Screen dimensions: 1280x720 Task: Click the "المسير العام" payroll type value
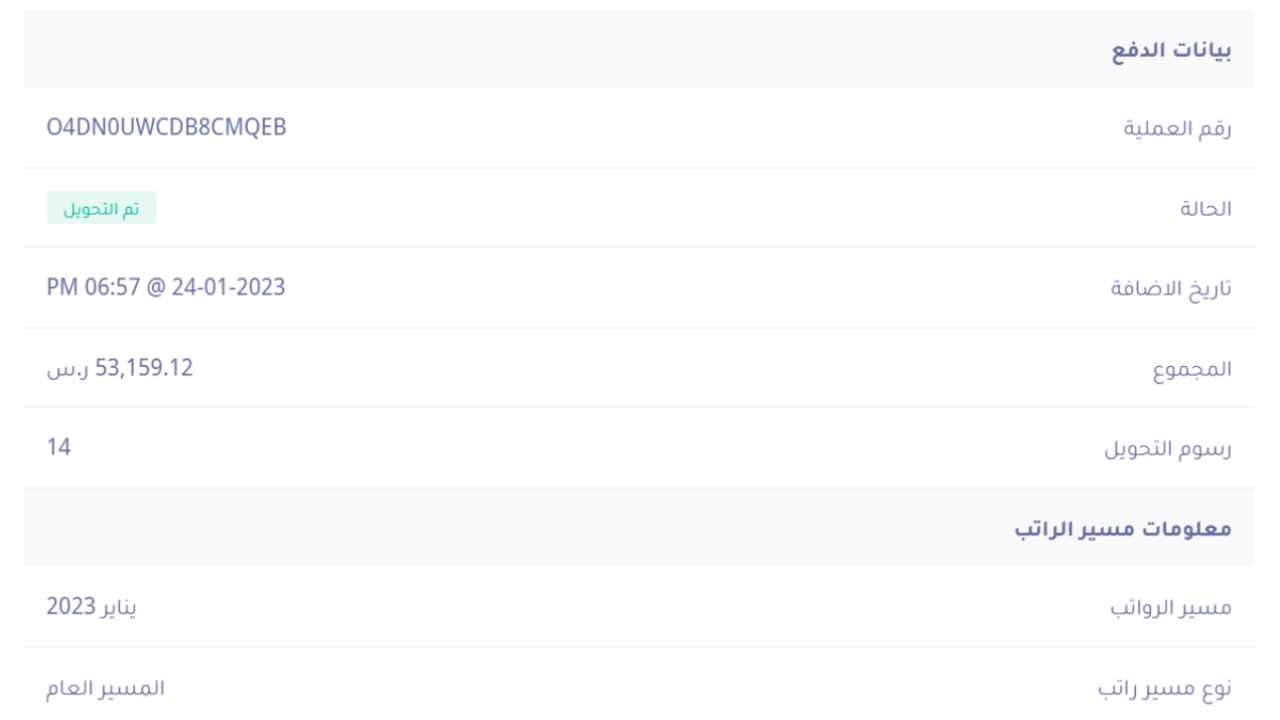106,689
